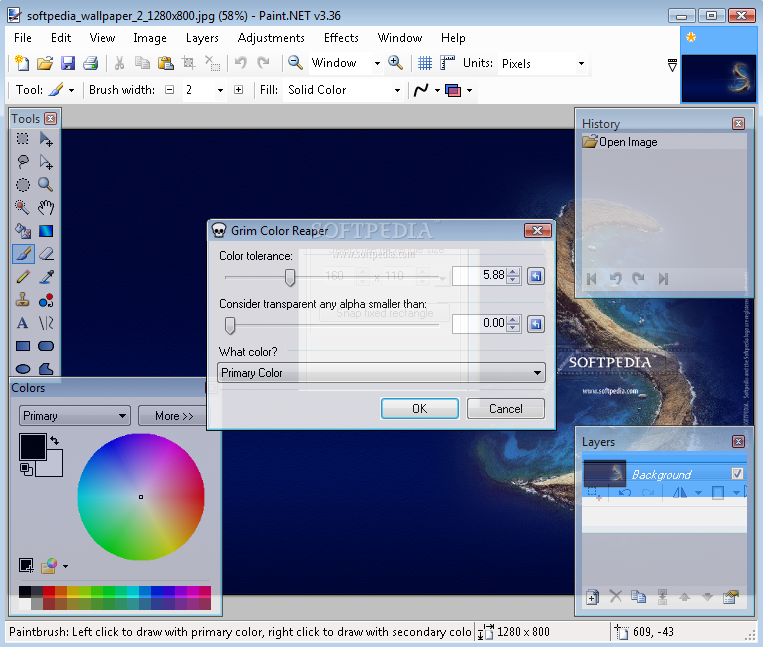Image resolution: width=763 pixels, height=647 pixels.
Task: Select the Gradient tool
Action: point(46,231)
